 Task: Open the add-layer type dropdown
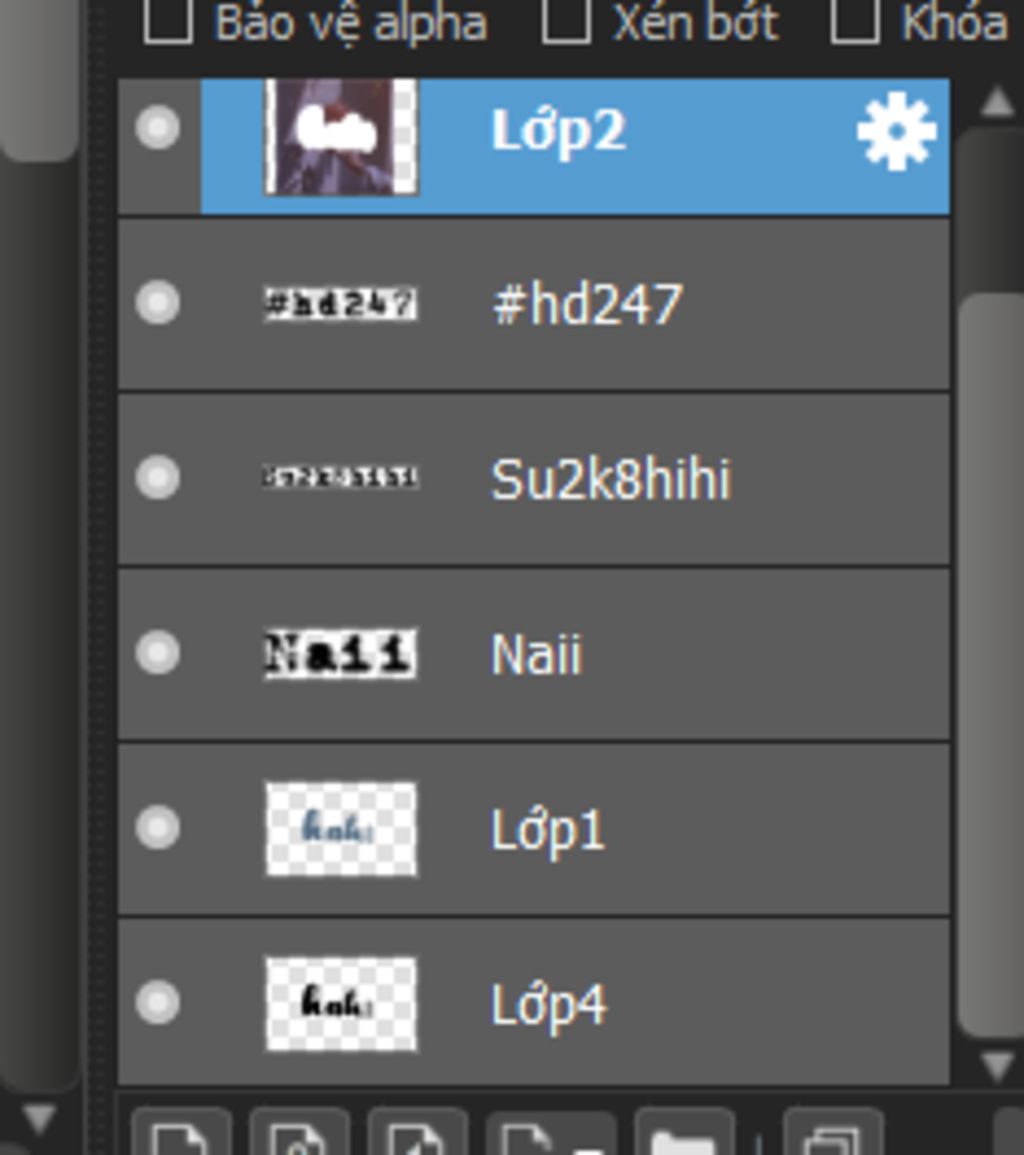coord(550,1132)
